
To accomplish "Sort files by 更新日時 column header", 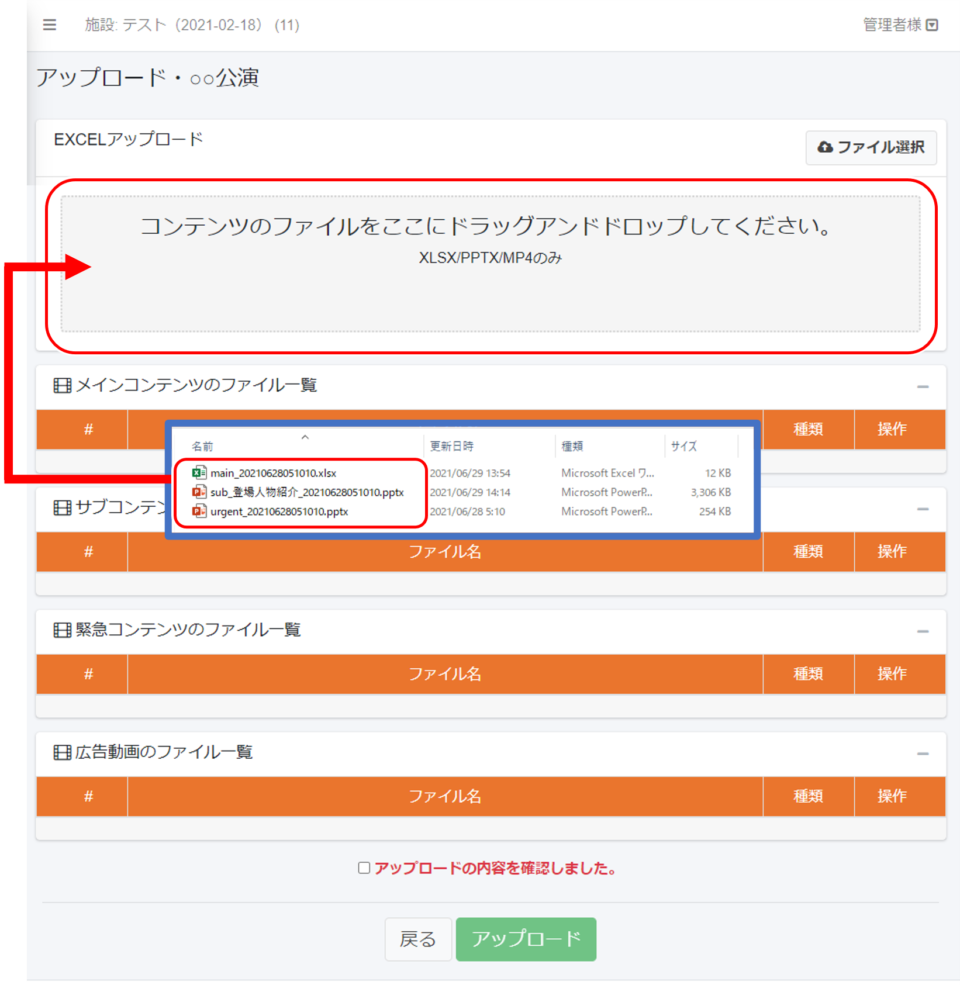I will click(x=452, y=446).
